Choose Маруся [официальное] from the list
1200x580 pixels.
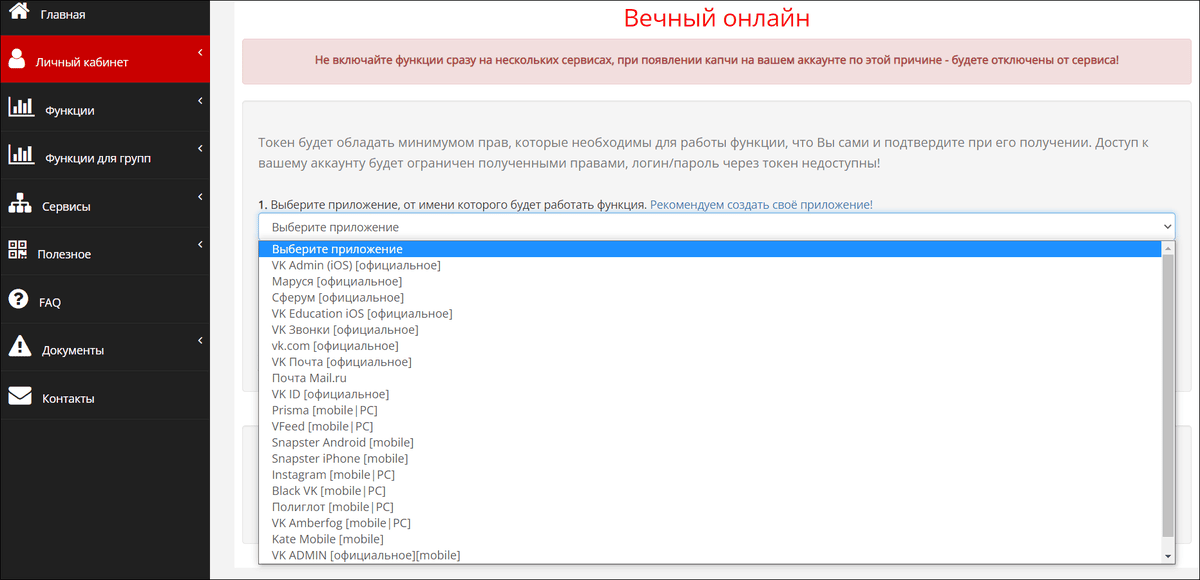coord(710,281)
